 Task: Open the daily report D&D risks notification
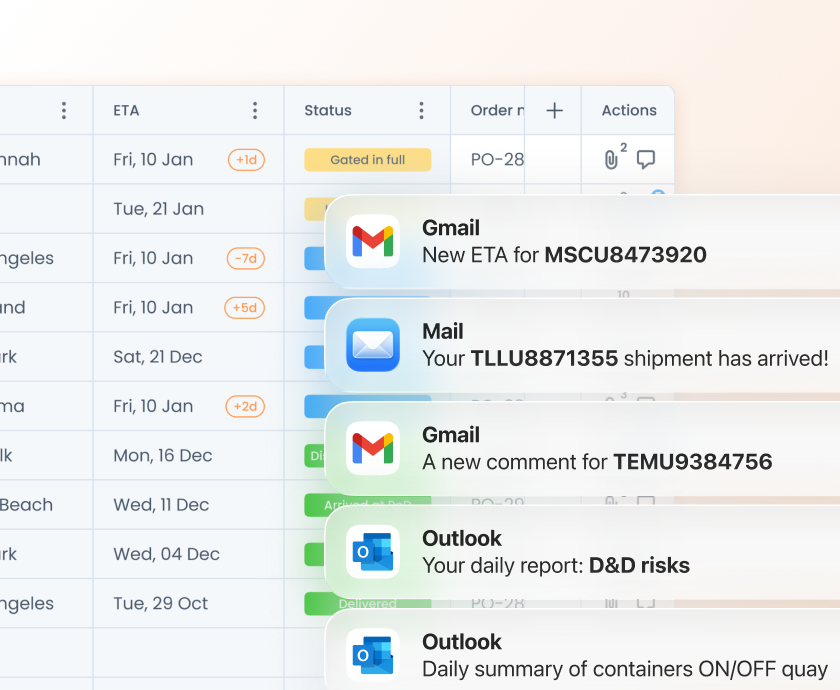pyautogui.click(x=582, y=552)
